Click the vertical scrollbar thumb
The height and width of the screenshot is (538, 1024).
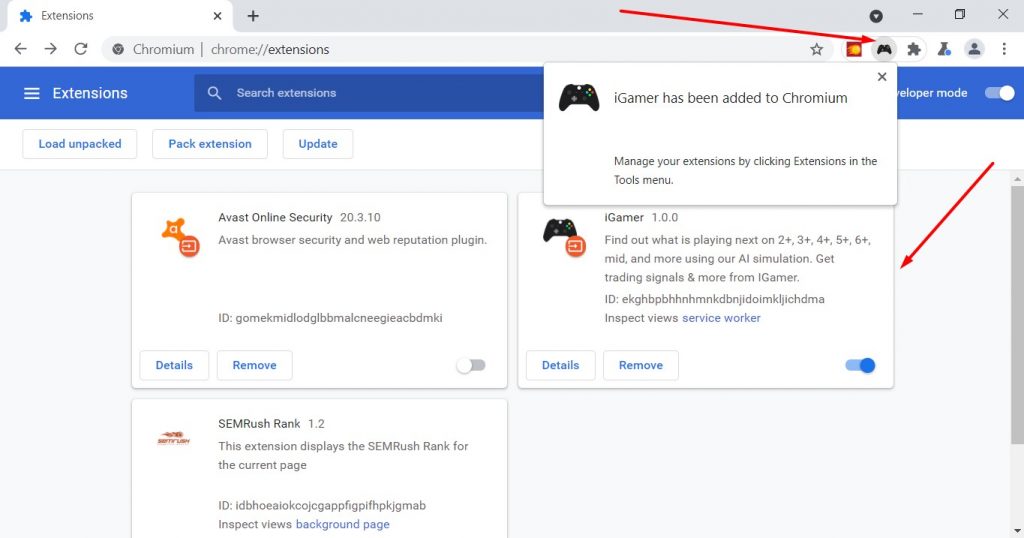click(x=1017, y=313)
